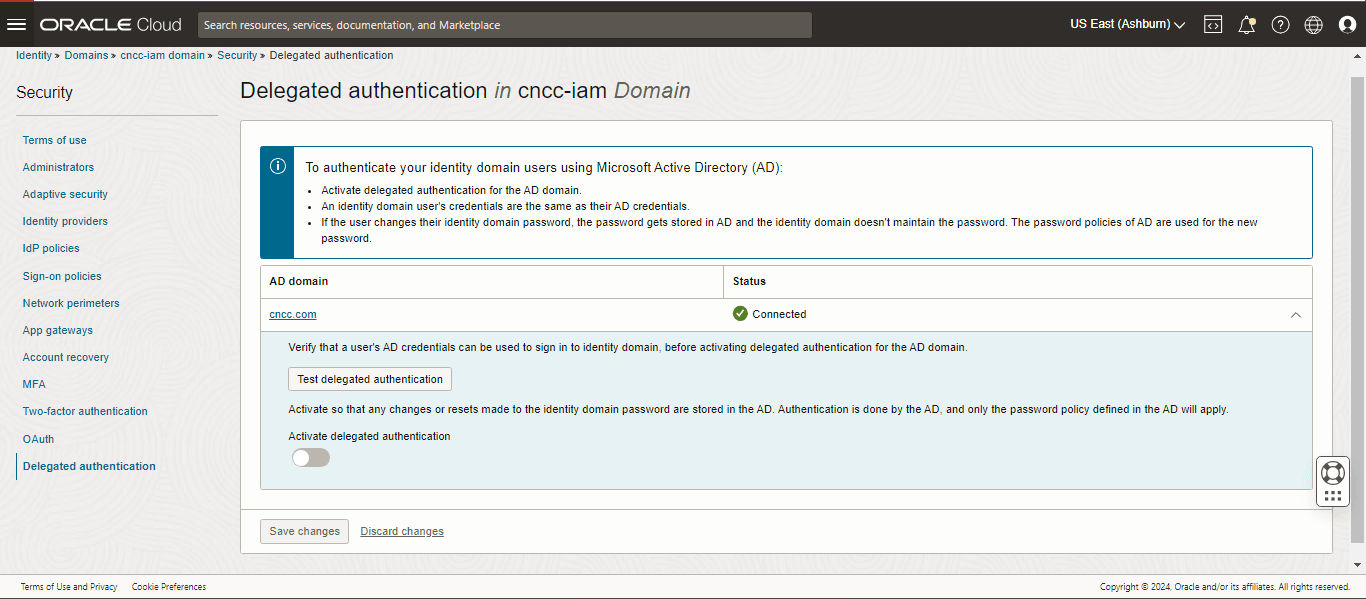
Task: Open the navigation hamburger menu
Action: point(16,24)
